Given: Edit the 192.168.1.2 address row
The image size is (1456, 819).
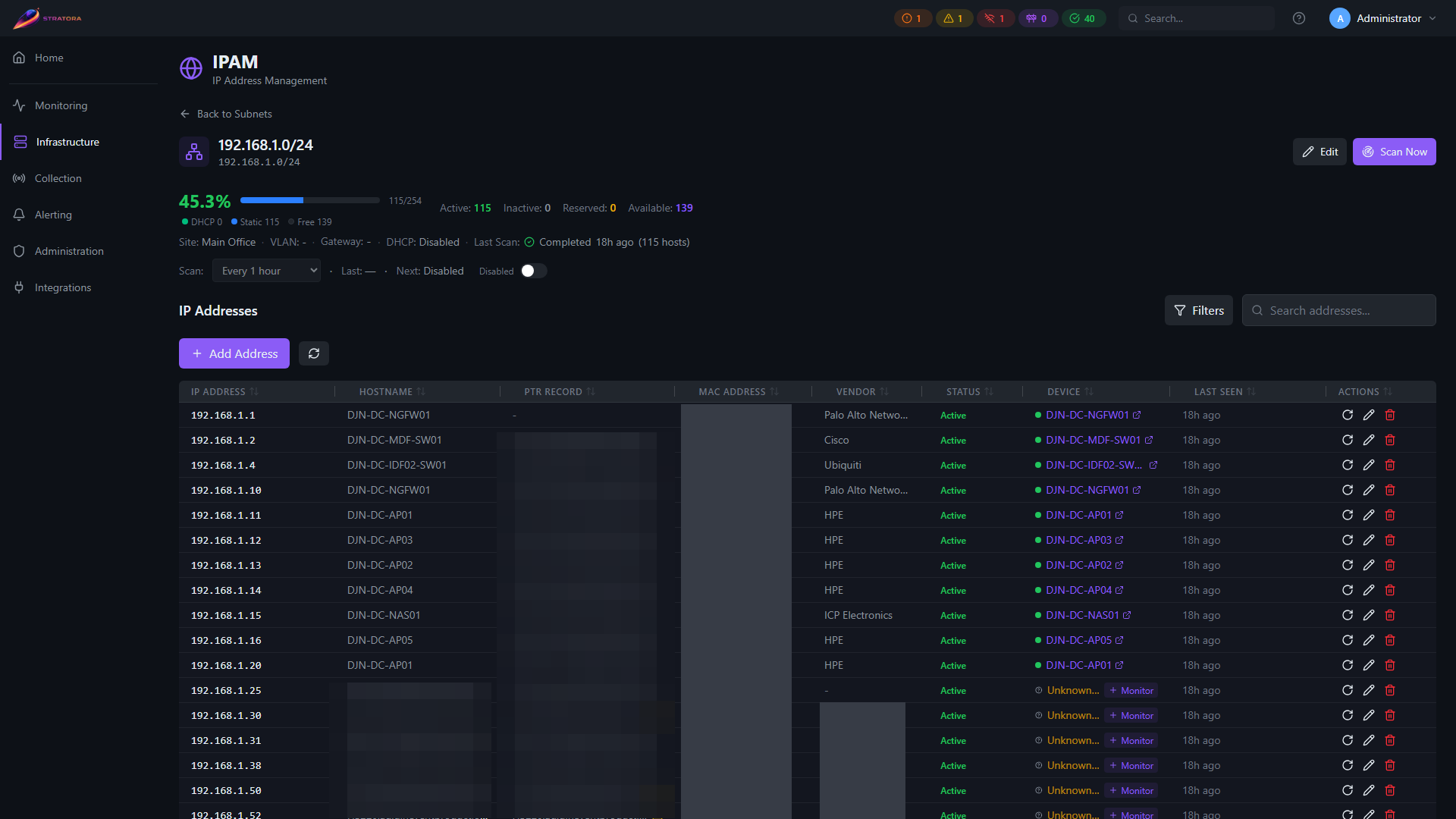Looking at the screenshot, I should click(1369, 440).
